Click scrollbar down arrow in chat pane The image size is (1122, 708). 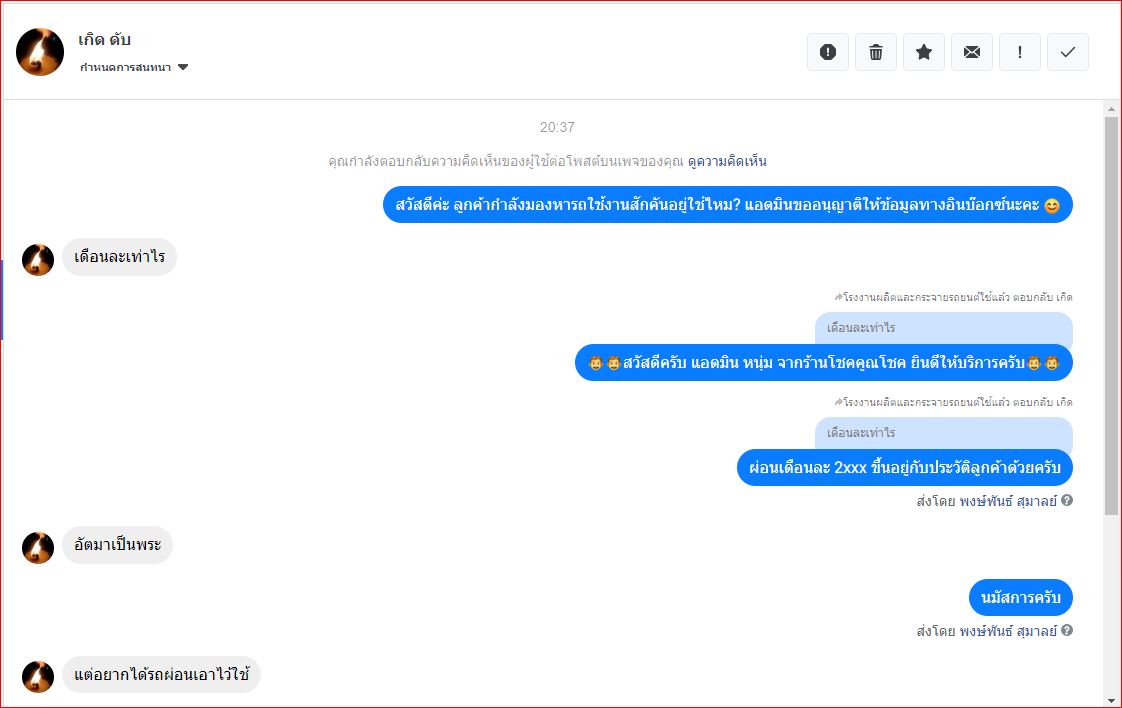pos(1111,700)
